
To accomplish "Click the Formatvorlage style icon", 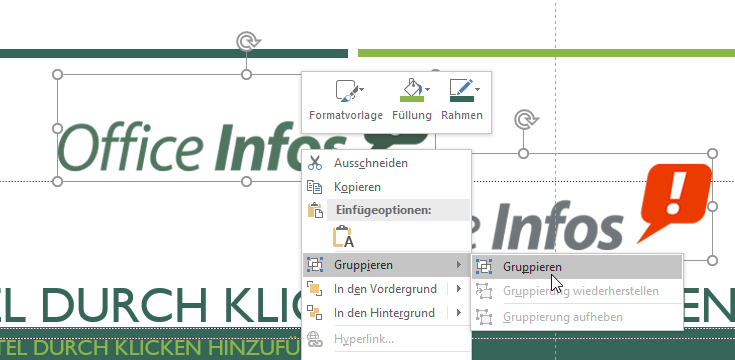I will 347,91.
